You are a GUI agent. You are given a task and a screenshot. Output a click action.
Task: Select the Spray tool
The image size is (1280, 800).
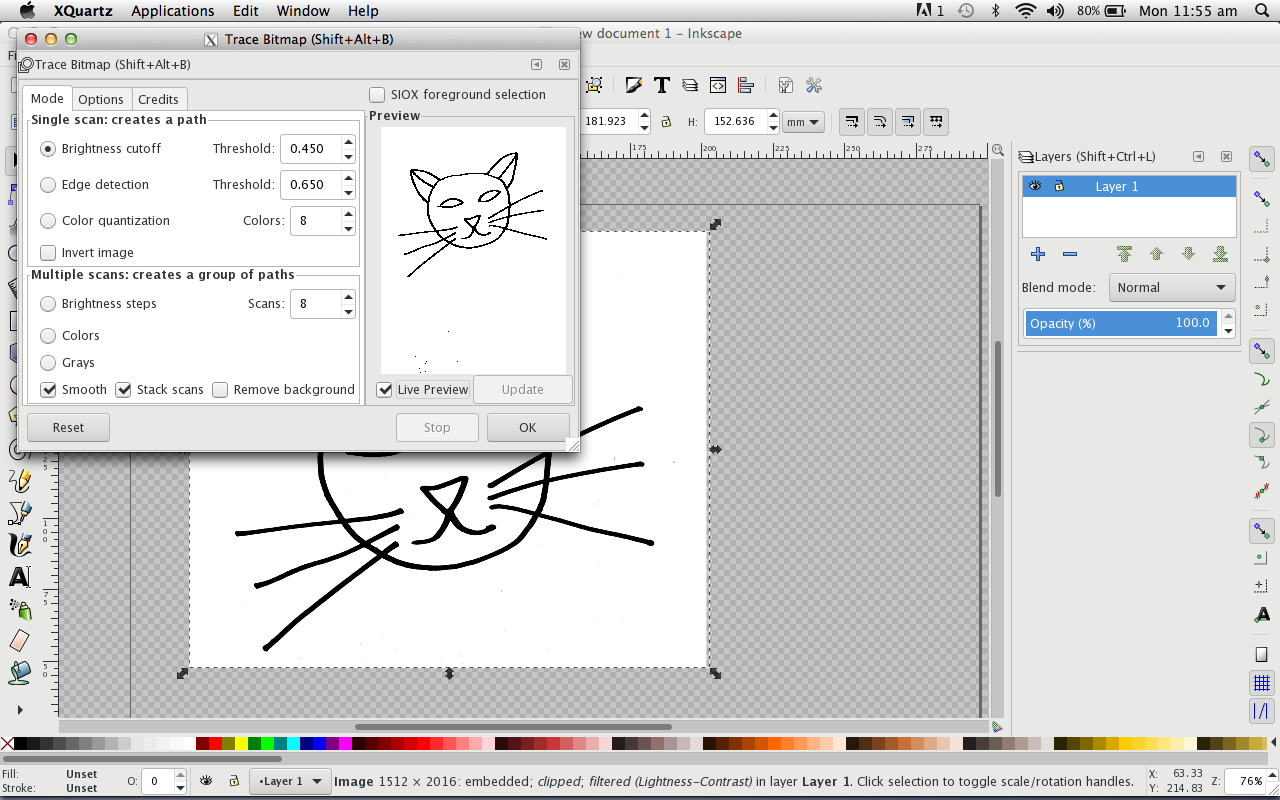(x=19, y=608)
